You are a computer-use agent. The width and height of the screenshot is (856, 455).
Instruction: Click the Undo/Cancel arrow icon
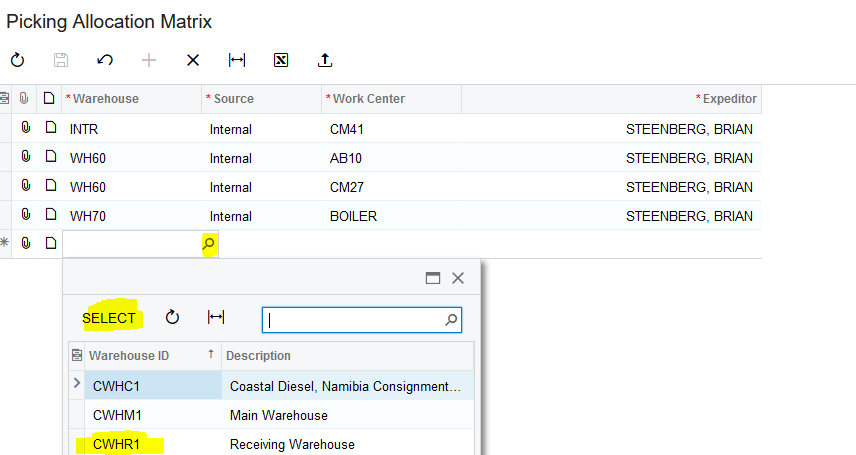point(105,60)
